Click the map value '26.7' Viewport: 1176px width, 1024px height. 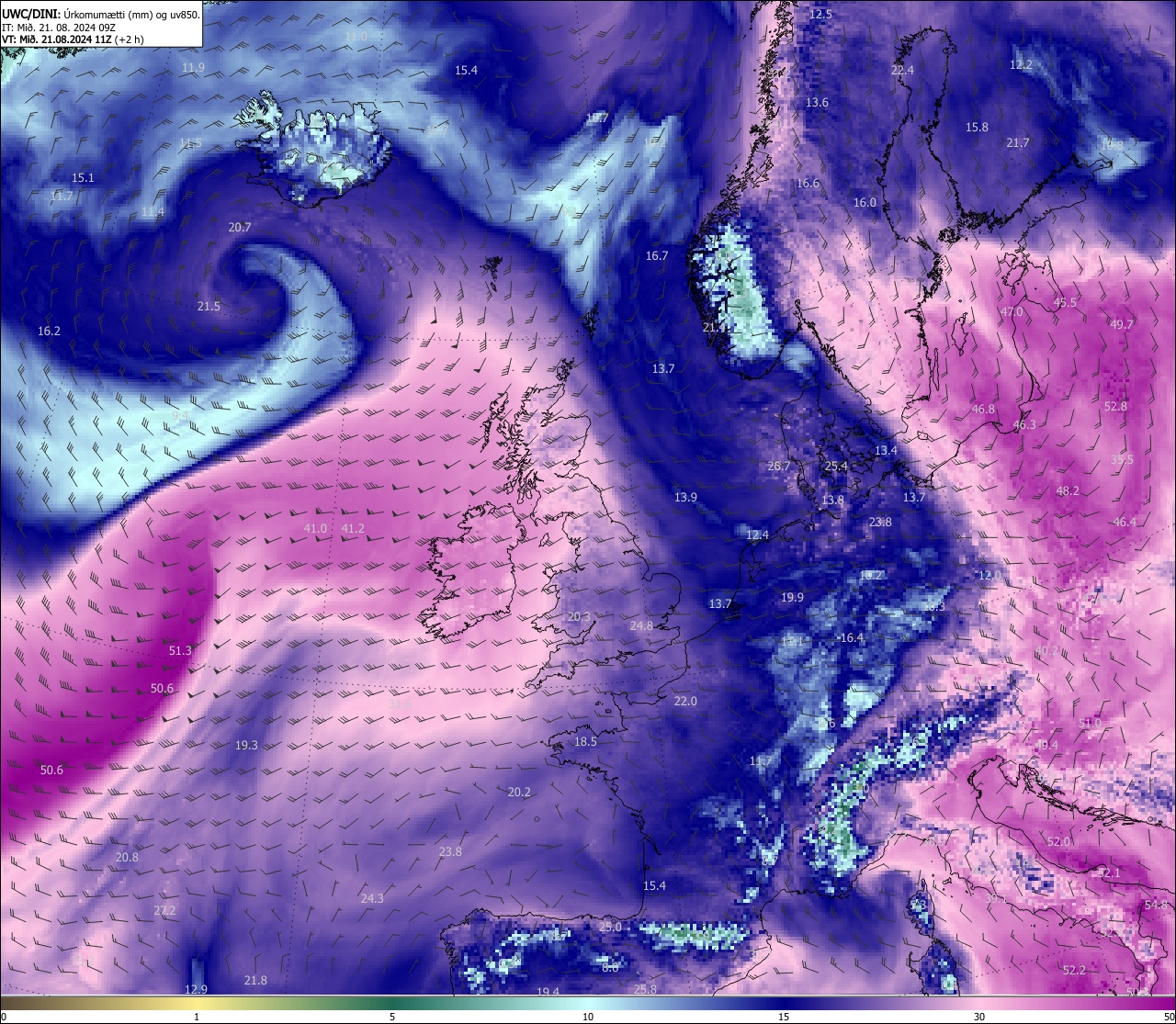778,467
